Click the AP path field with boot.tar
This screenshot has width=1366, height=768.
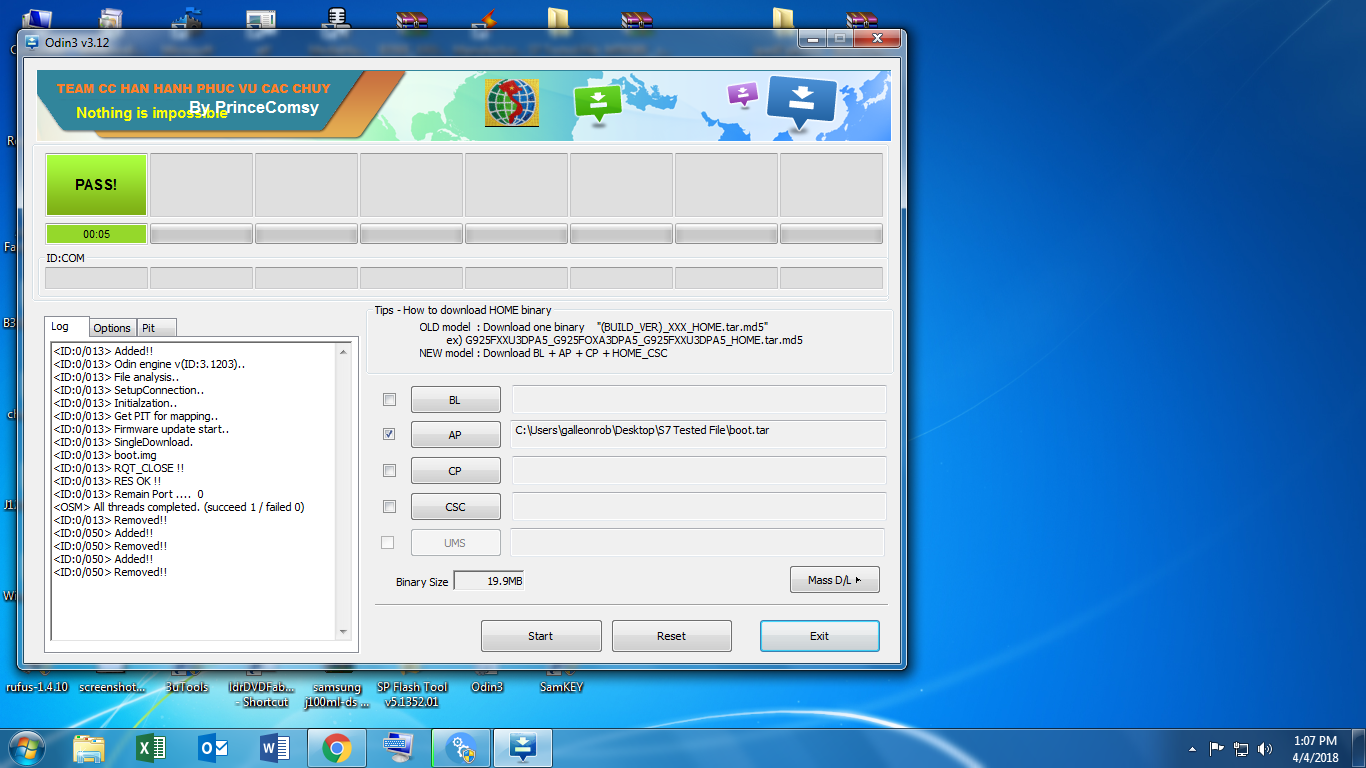pos(699,434)
